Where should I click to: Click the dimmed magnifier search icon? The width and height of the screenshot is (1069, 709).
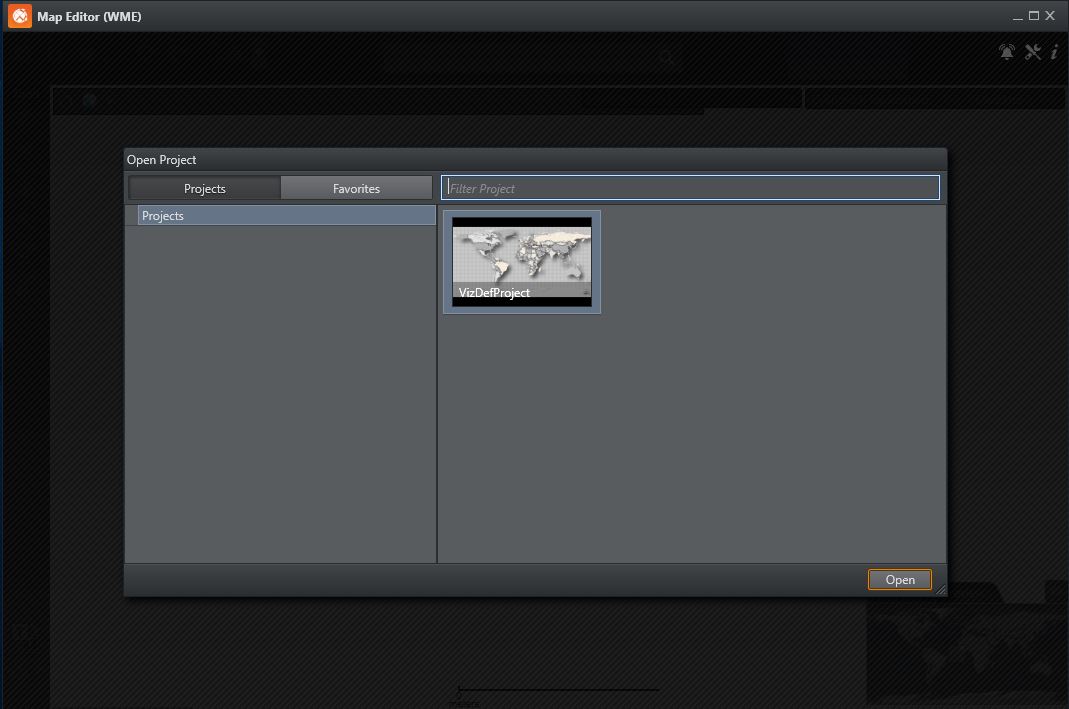tap(668, 59)
